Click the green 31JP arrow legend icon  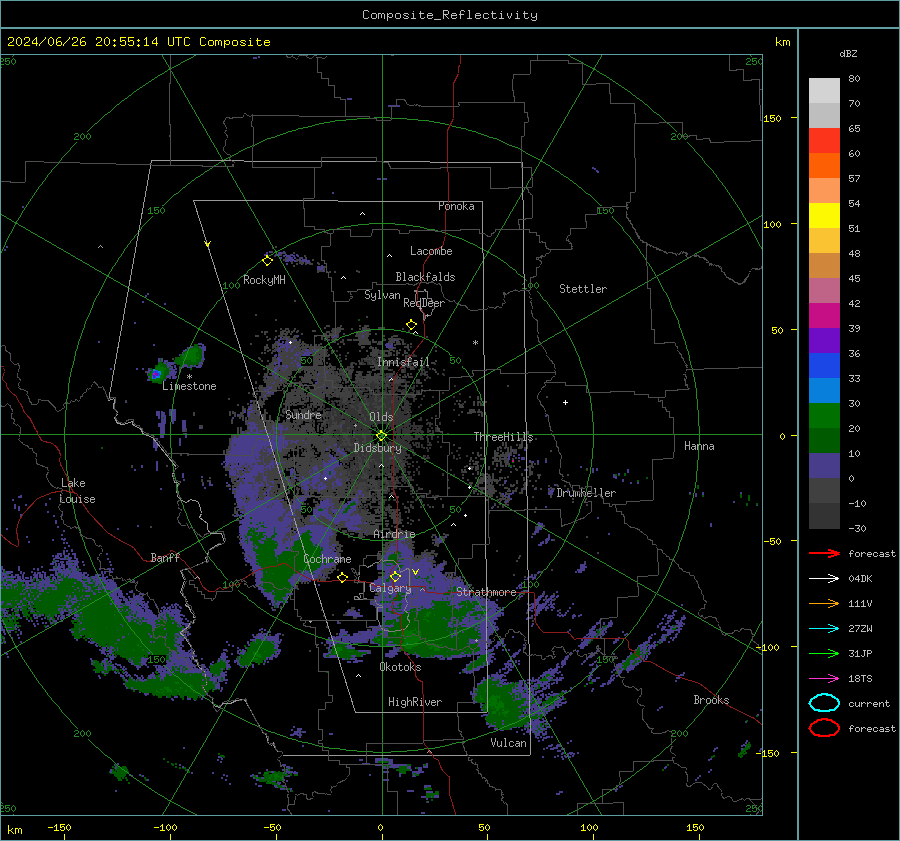824,653
